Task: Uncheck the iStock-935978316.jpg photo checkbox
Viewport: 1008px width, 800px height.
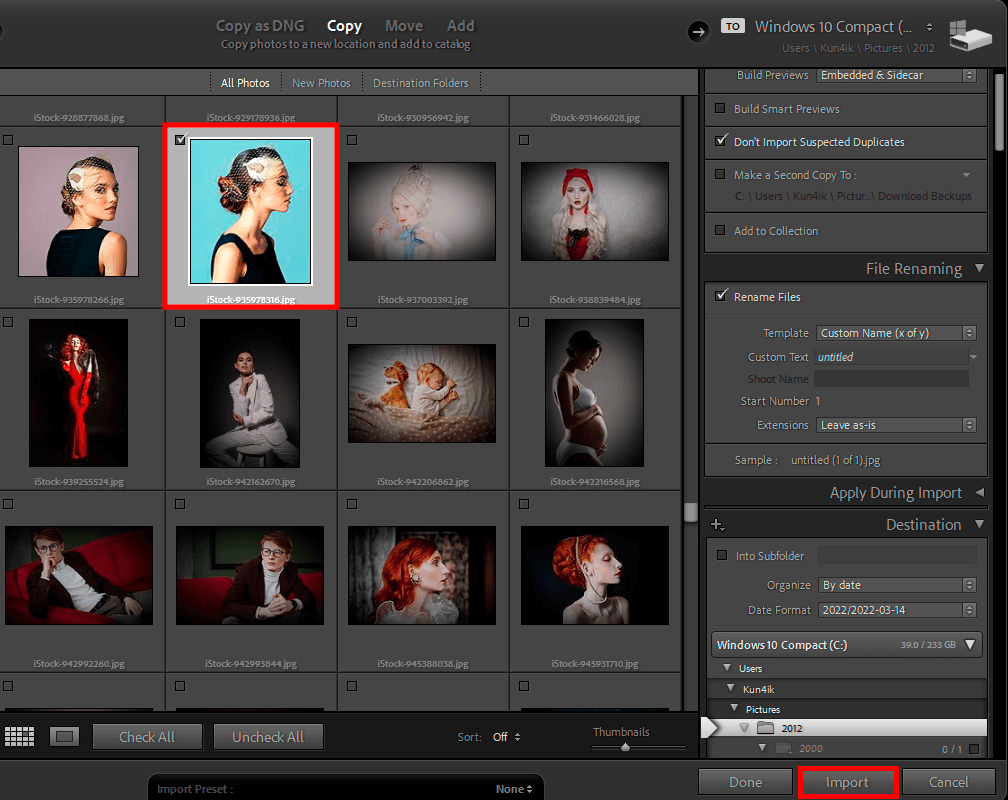Action: 180,140
